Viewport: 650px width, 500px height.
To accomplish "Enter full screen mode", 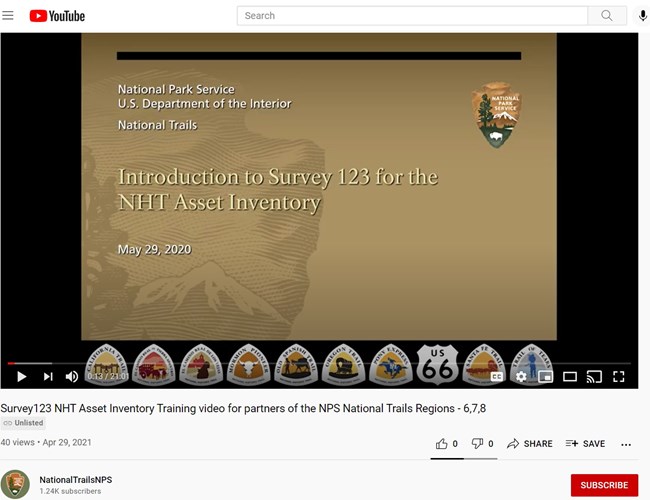I will pyautogui.click(x=619, y=377).
